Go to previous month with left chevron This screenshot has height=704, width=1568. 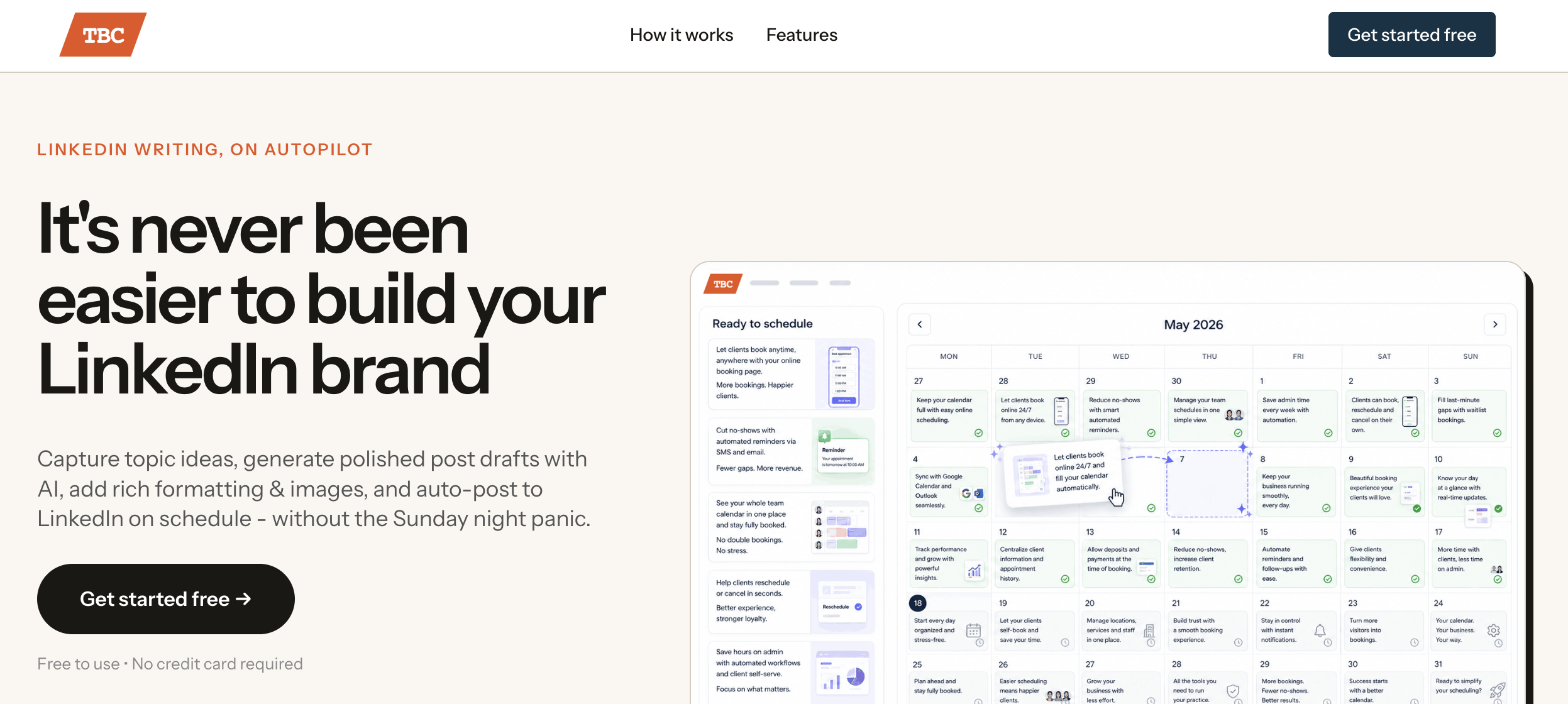[x=920, y=324]
